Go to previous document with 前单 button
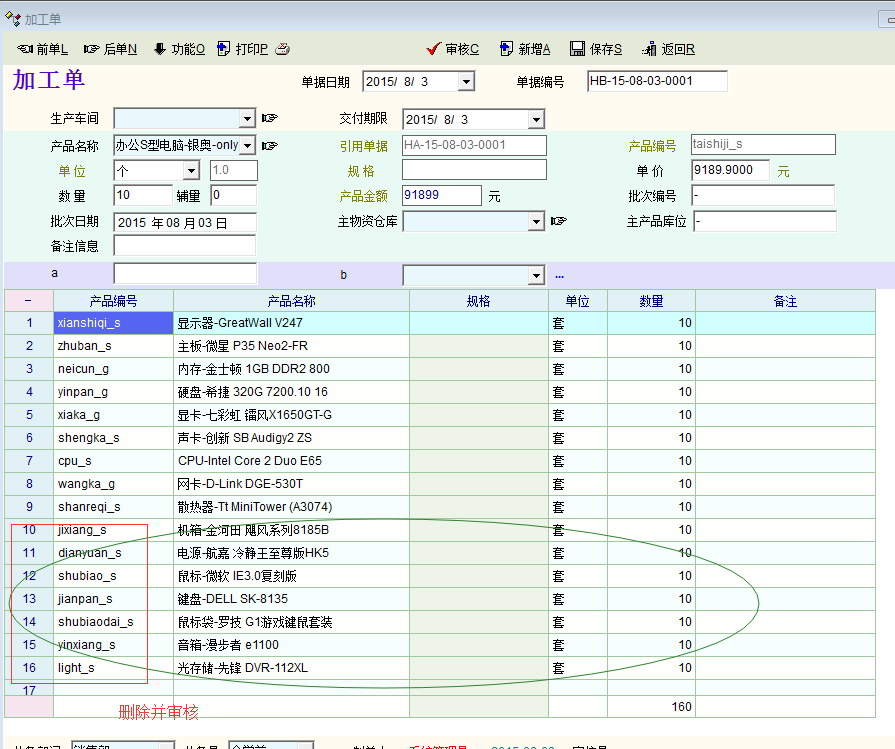Image resolution: width=895 pixels, height=749 pixels. [42, 49]
